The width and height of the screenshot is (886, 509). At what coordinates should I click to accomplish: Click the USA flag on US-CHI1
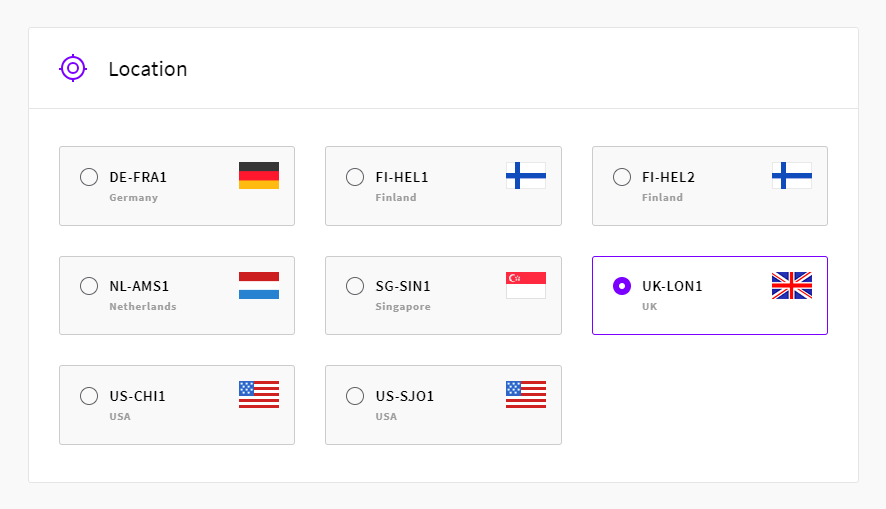[259, 394]
